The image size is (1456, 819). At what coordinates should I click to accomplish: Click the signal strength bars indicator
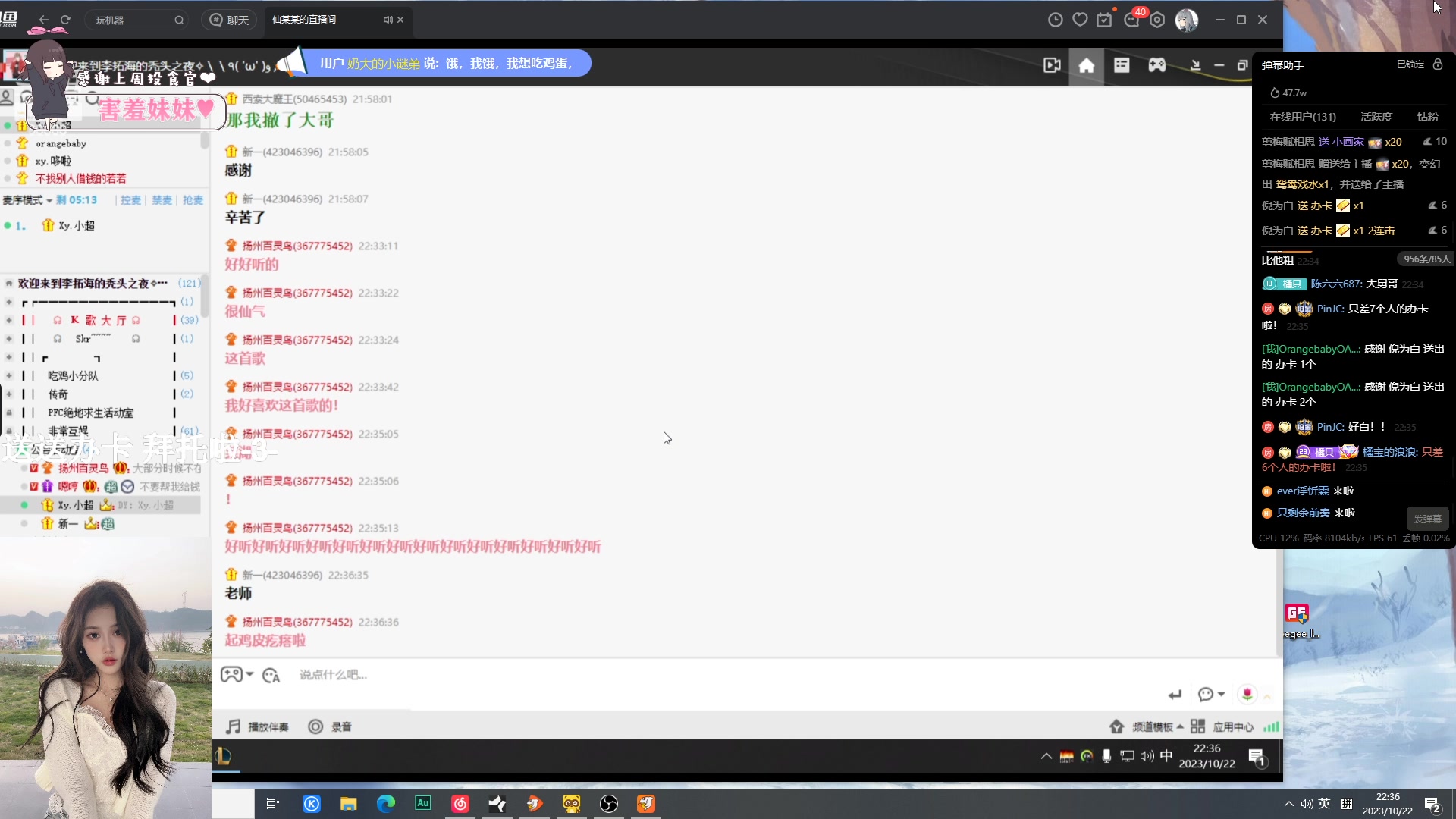1271,726
